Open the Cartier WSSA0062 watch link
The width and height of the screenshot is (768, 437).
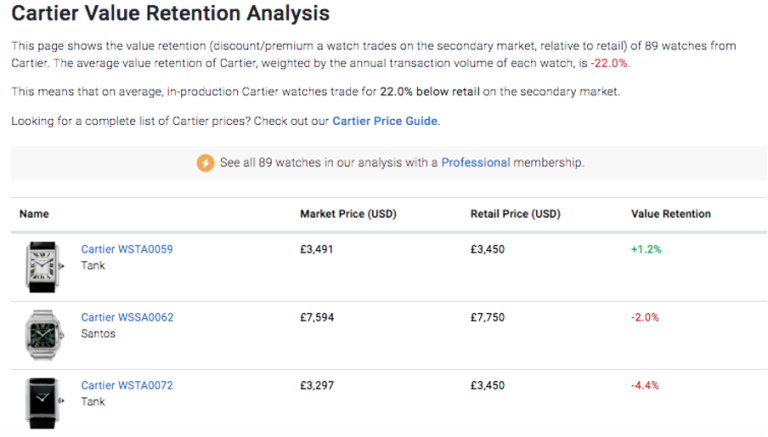127,317
